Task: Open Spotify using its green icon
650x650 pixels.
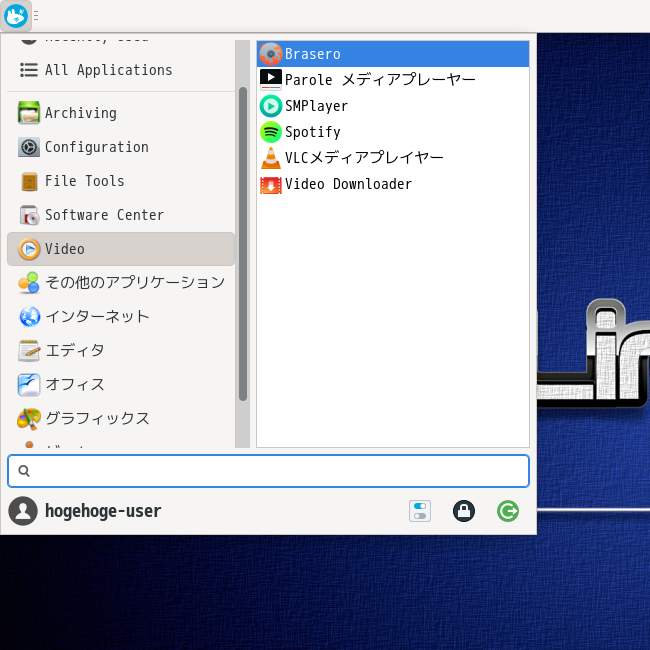Action: click(271, 132)
